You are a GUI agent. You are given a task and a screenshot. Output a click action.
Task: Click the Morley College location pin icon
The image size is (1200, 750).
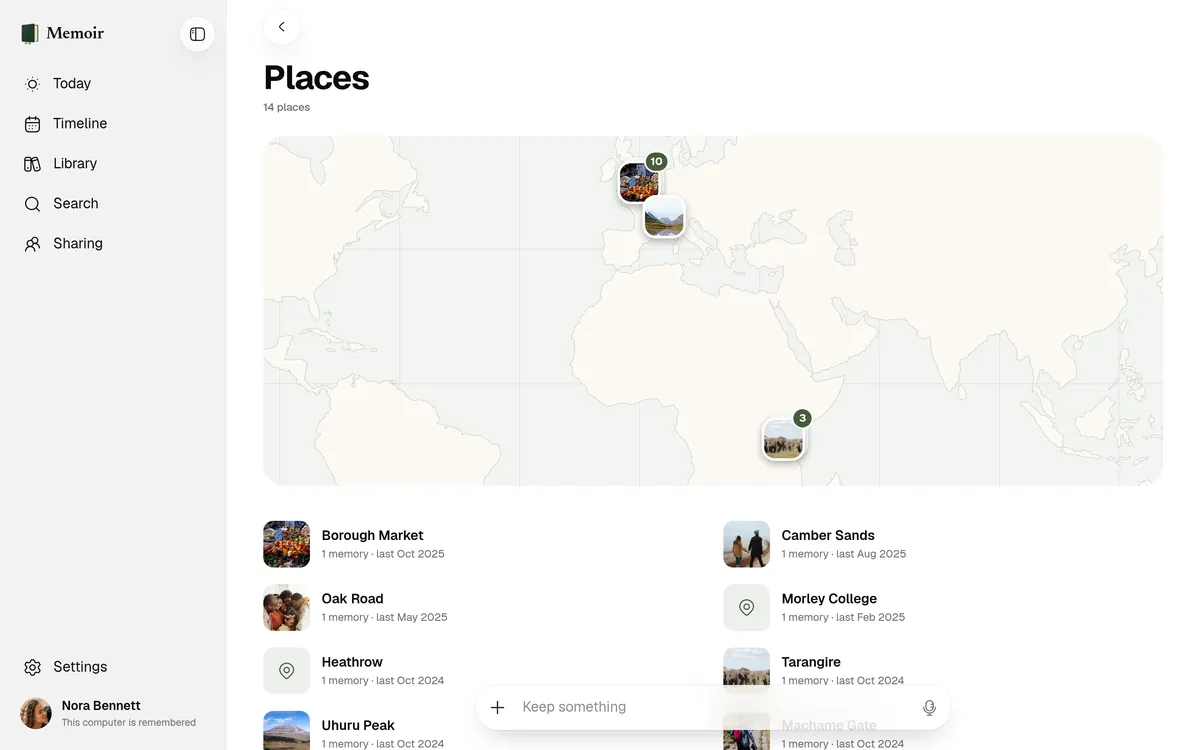tap(746, 607)
